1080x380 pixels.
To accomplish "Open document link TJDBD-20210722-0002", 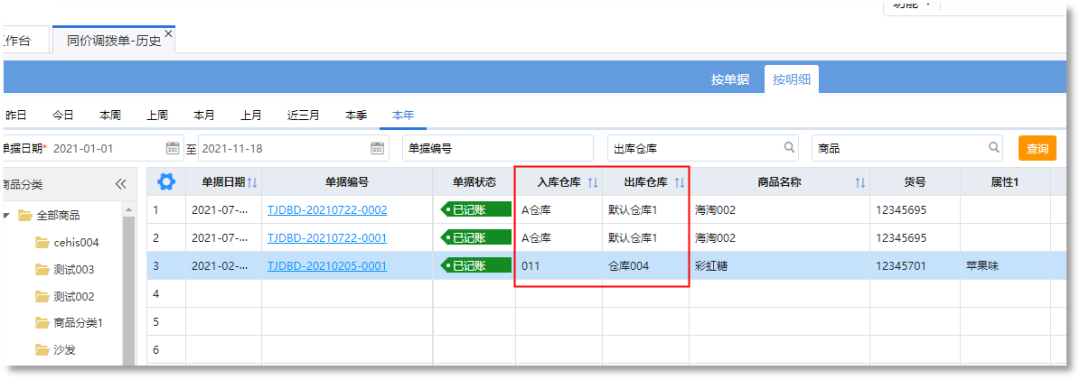I will [327, 210].
